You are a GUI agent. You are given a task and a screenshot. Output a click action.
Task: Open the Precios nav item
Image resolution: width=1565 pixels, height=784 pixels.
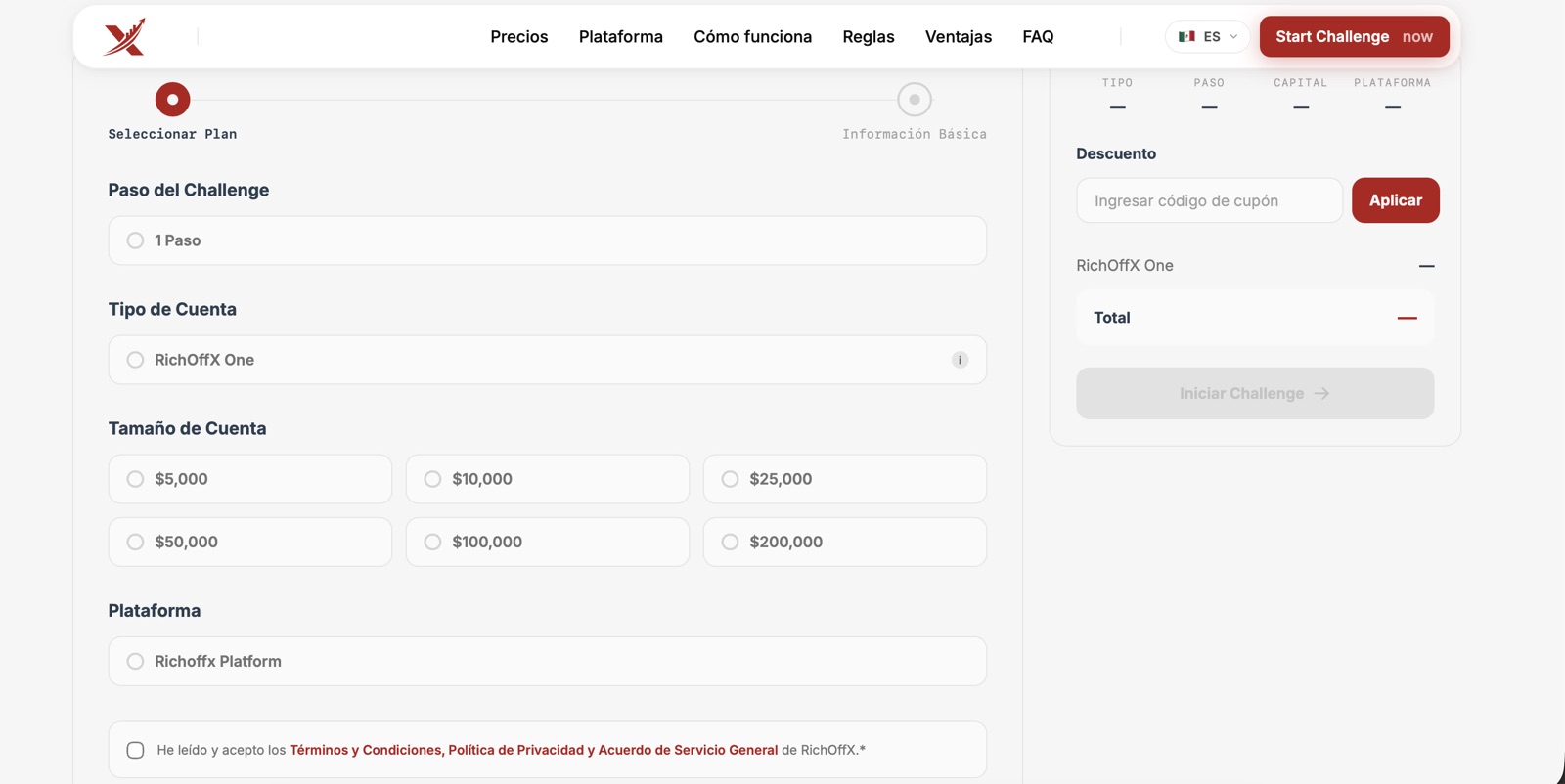(x=519, y=37)
